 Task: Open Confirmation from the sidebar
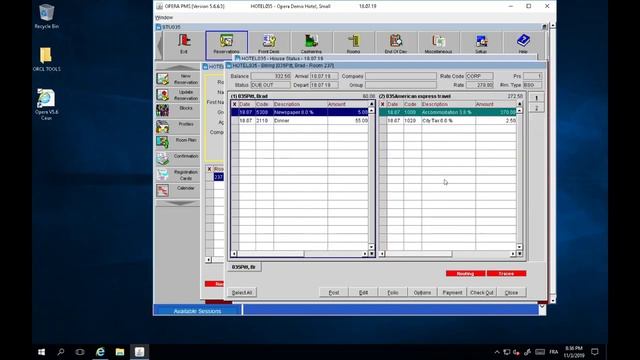pyautogui.click(x=178, y=159)
